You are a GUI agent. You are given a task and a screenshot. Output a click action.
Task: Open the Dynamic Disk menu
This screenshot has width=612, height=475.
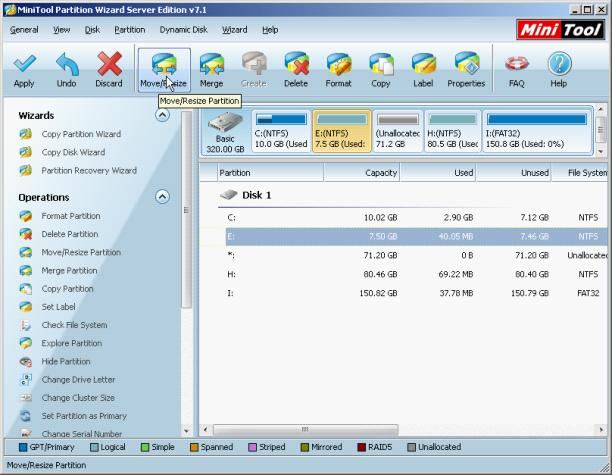click(x=183, y=30)
